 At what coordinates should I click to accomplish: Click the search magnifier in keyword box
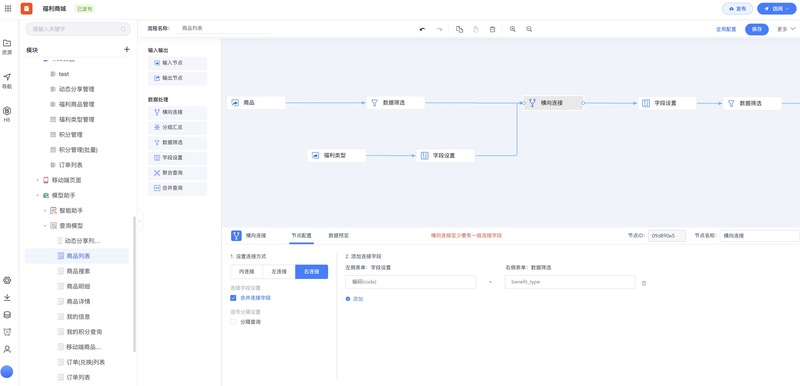tap(123, 29)
